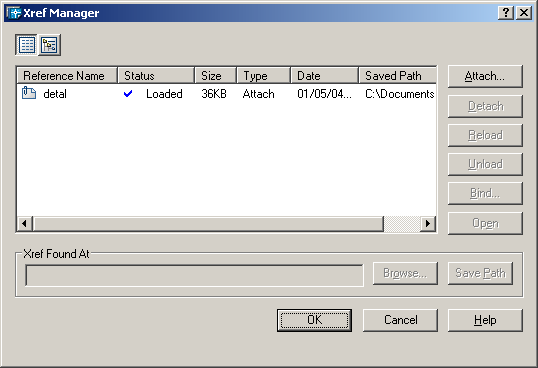Click the Unload button

pyautogui.click(x=485, y=164)
